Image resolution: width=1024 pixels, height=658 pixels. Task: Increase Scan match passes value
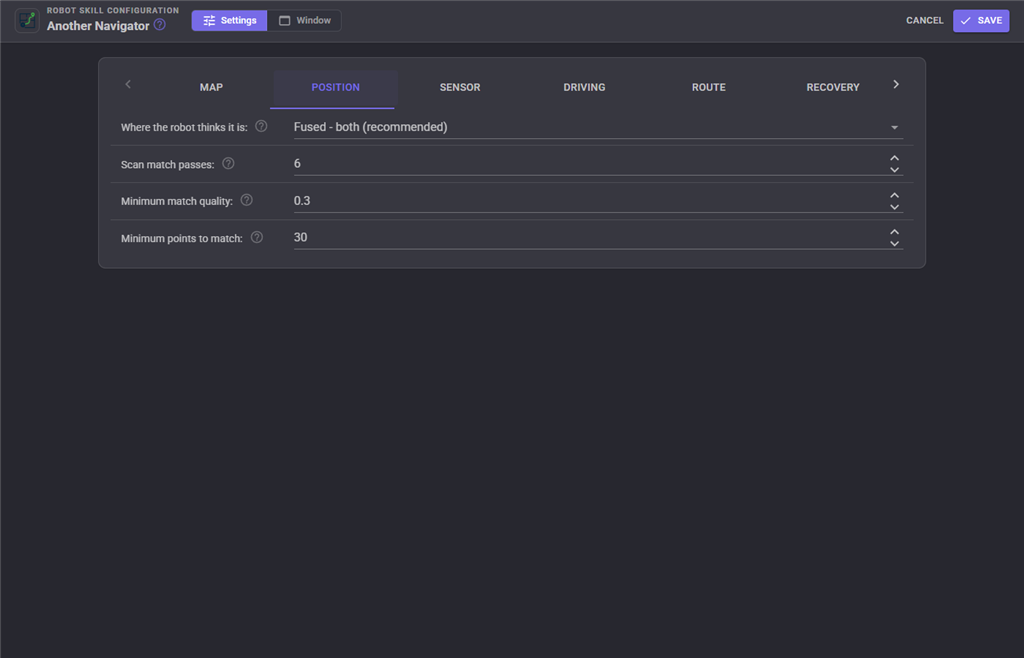point(895,158)
